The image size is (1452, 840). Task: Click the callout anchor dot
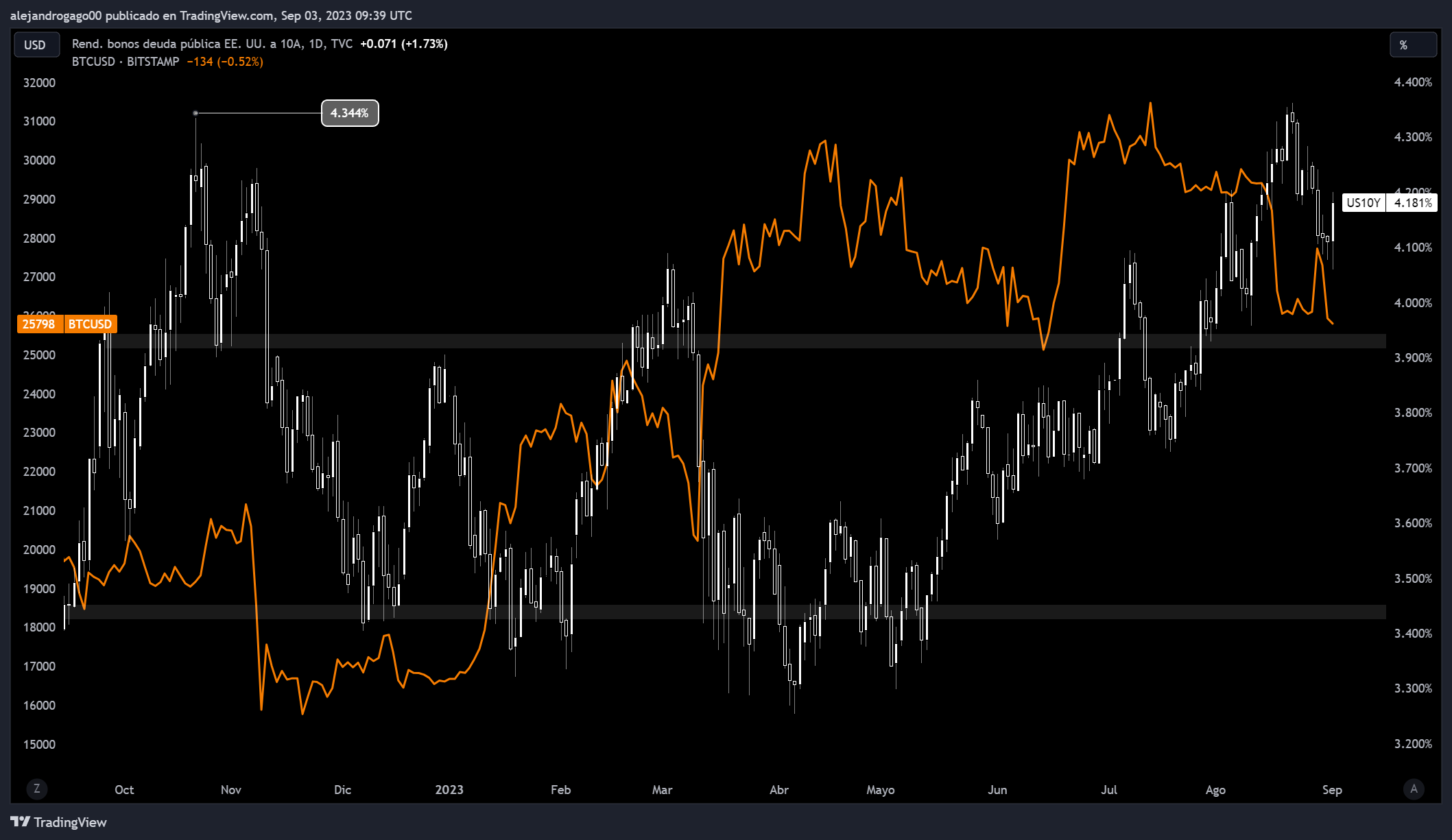[x=195, y=113]
